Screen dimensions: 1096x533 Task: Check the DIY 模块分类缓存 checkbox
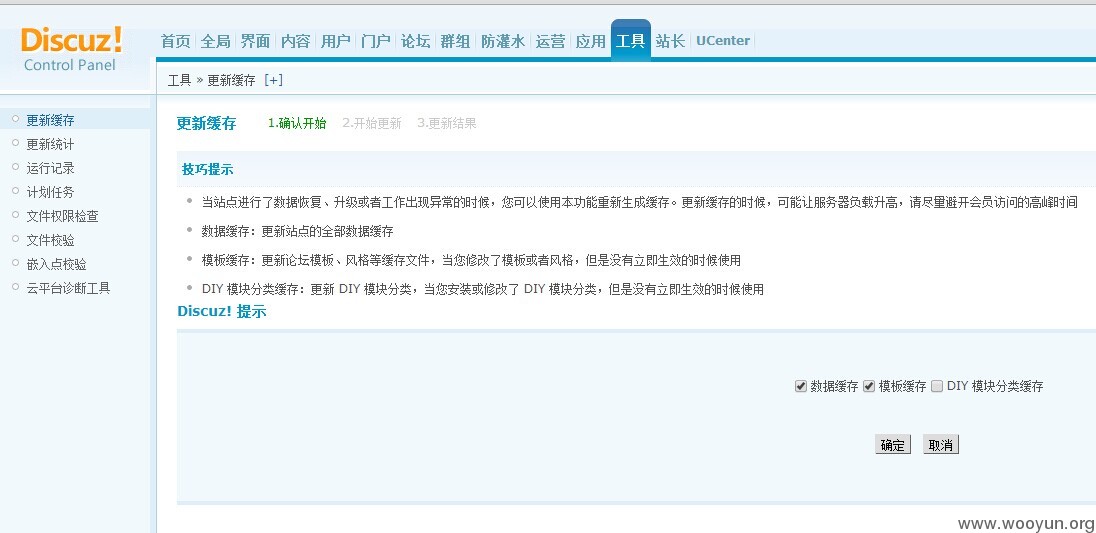pyautogui.click(x=937, y=386)
